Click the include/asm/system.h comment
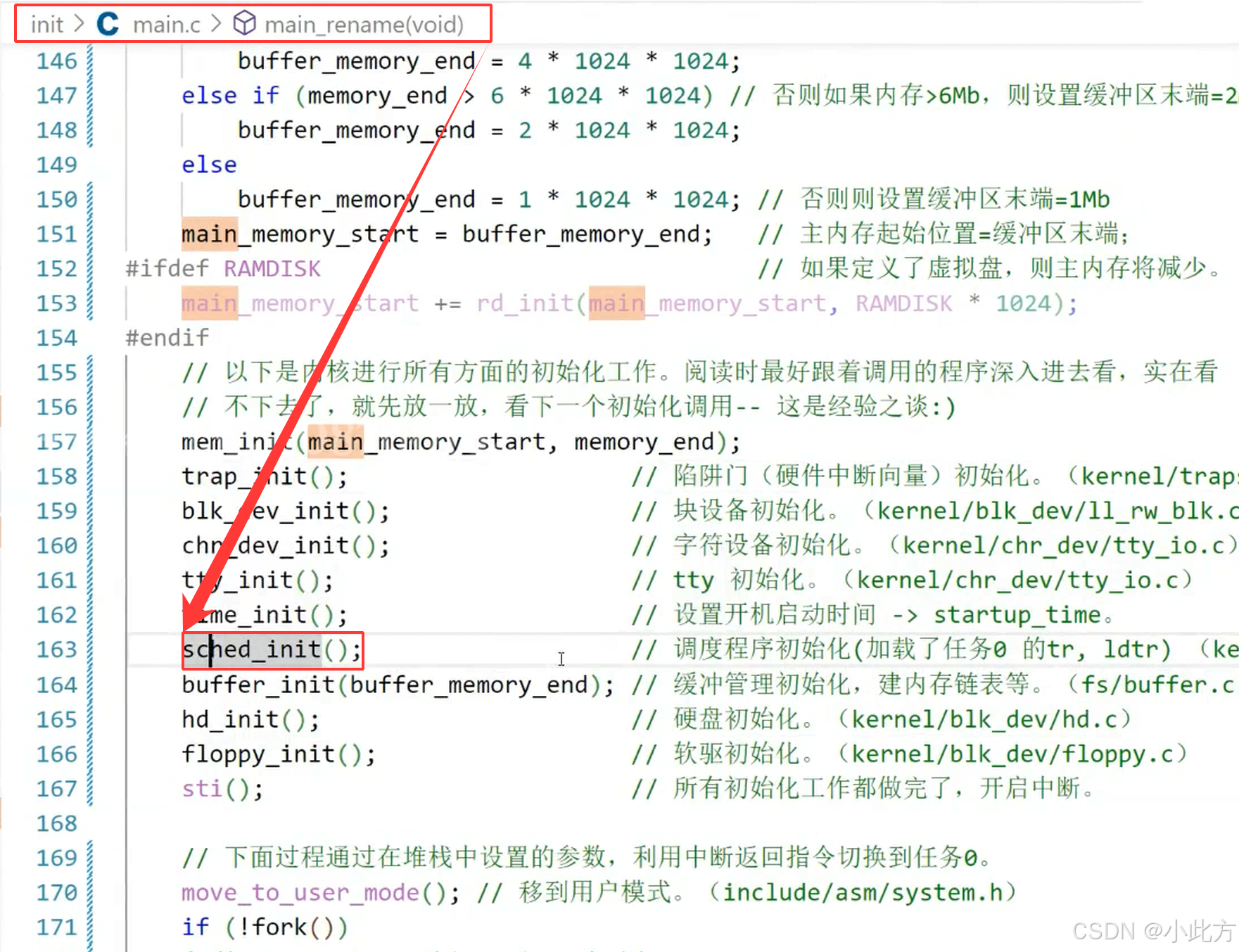The width and height of the screenshot is (1239, 952). click(x=863, y=893)
